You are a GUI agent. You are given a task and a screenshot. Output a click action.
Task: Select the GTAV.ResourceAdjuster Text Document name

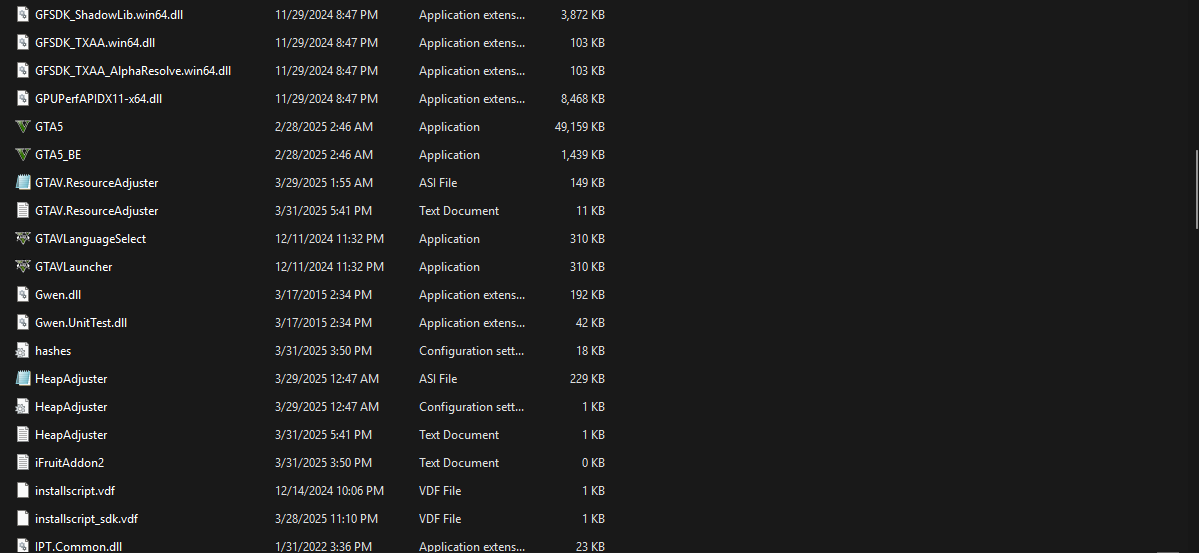(96, 211)
